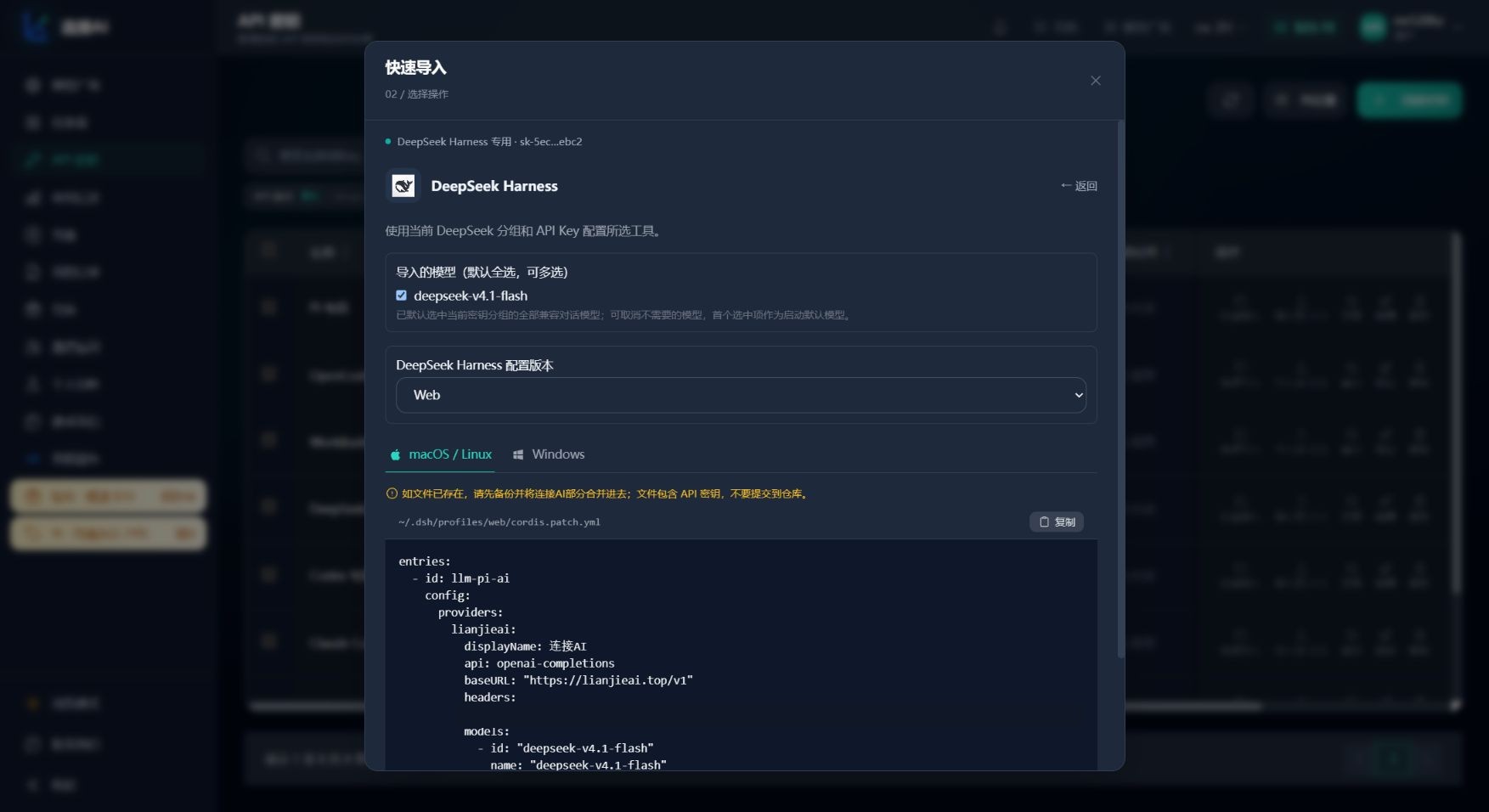
Task: Click the 'DeepSeek Harness 专用' key label
Action: [x=454, y=142]
